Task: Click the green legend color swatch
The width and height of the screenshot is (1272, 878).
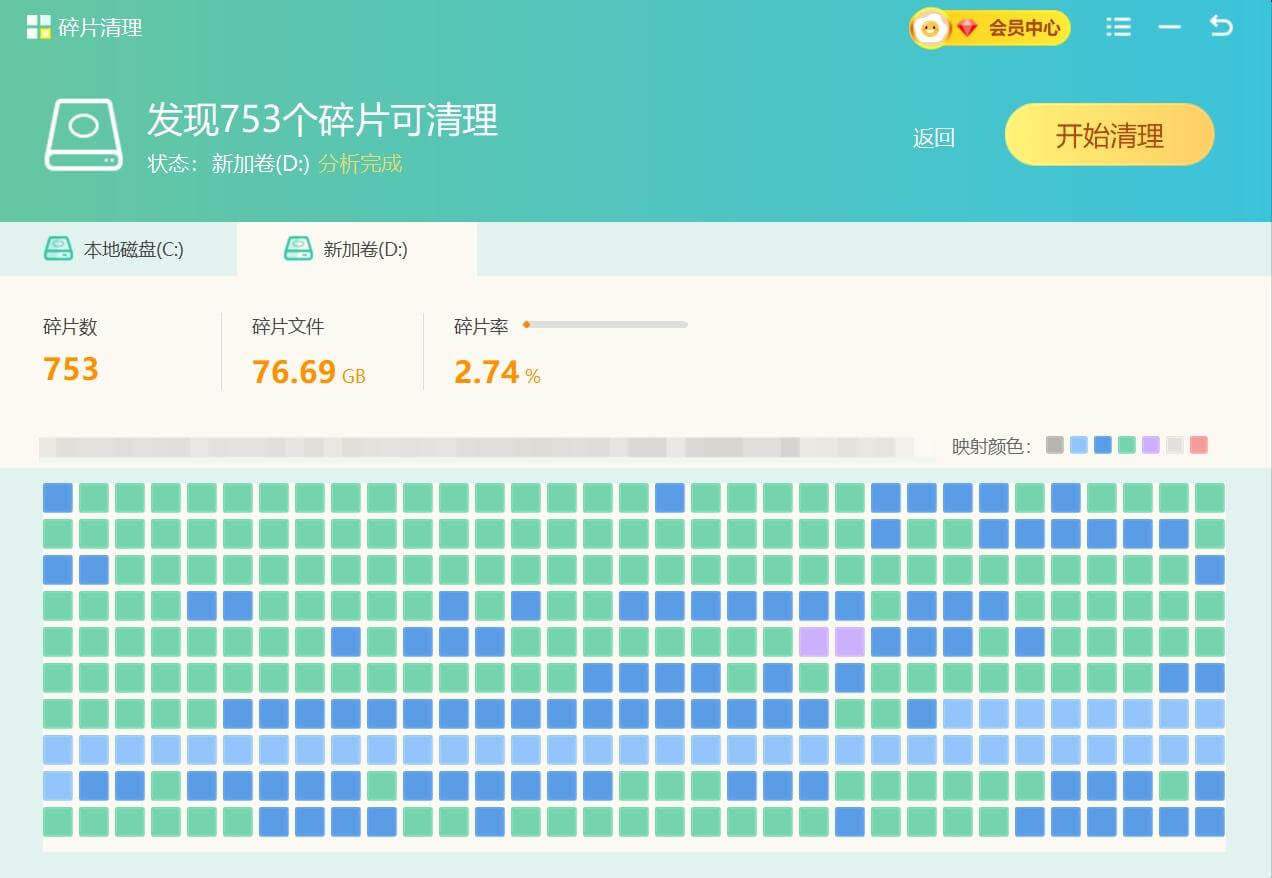Action: click(1126, 445)
